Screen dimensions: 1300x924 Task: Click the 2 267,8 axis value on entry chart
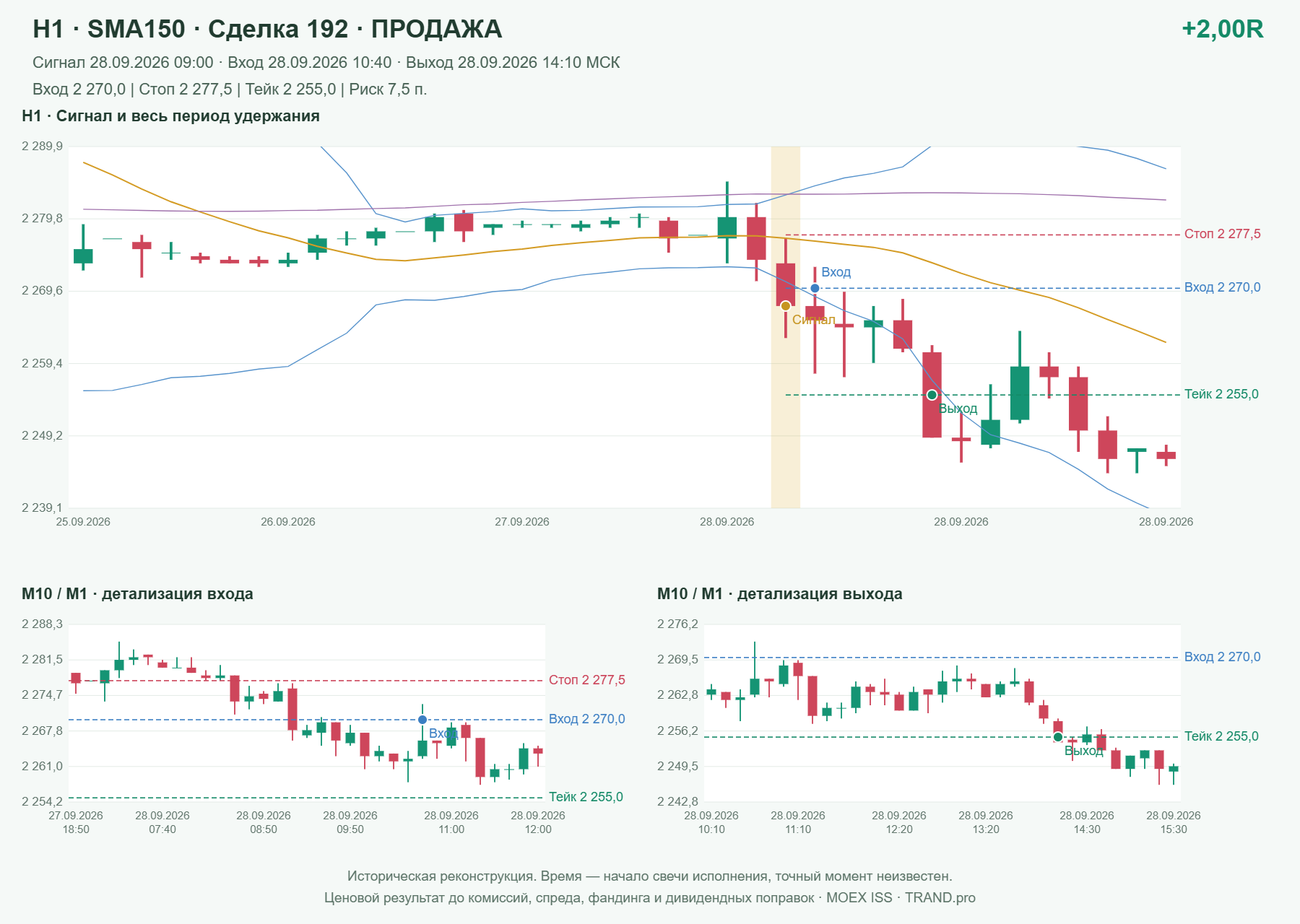click(x=42, y=731)
